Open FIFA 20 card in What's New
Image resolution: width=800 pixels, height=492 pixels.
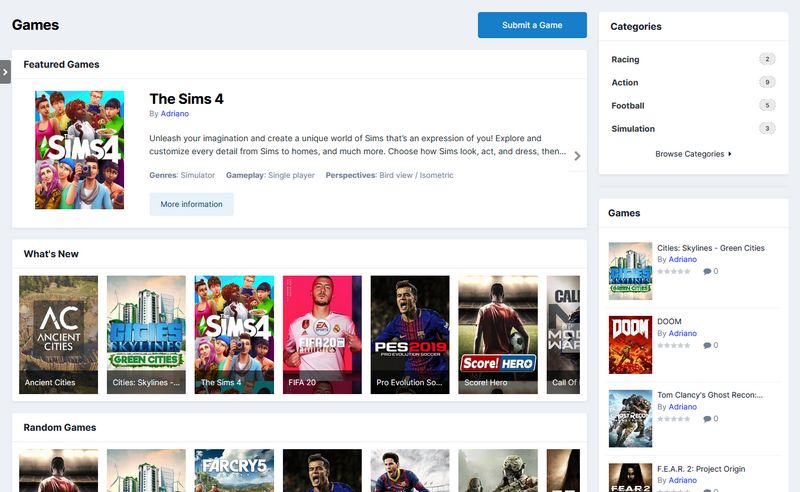322,335
